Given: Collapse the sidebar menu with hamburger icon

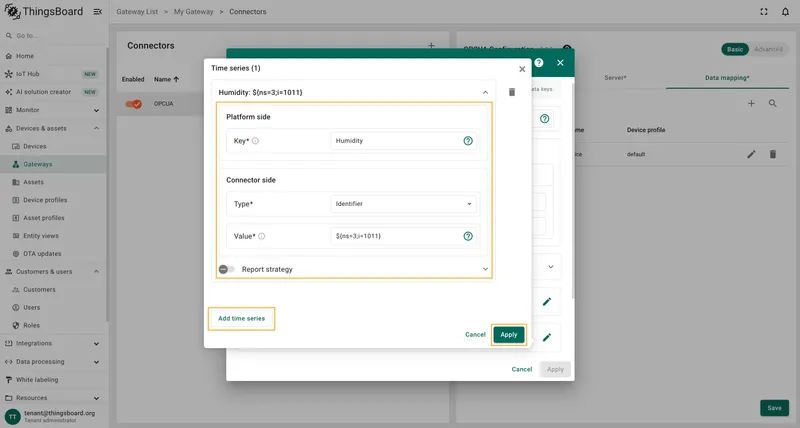Looking at the screenshot, I should [x=97, y=12].
